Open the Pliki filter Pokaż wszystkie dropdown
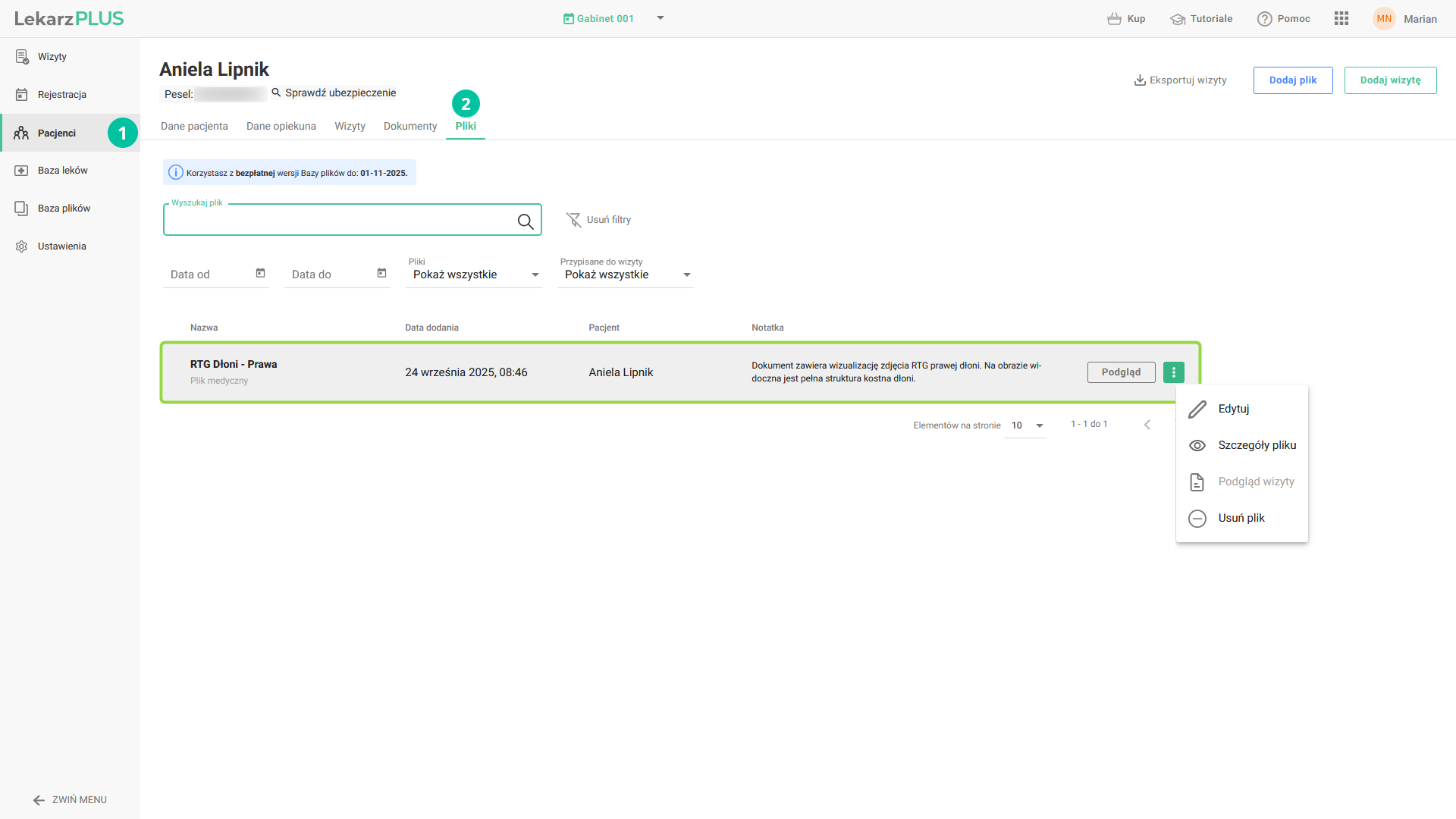The width and height of the screenshot is (1456, 819). pos(474,275)
